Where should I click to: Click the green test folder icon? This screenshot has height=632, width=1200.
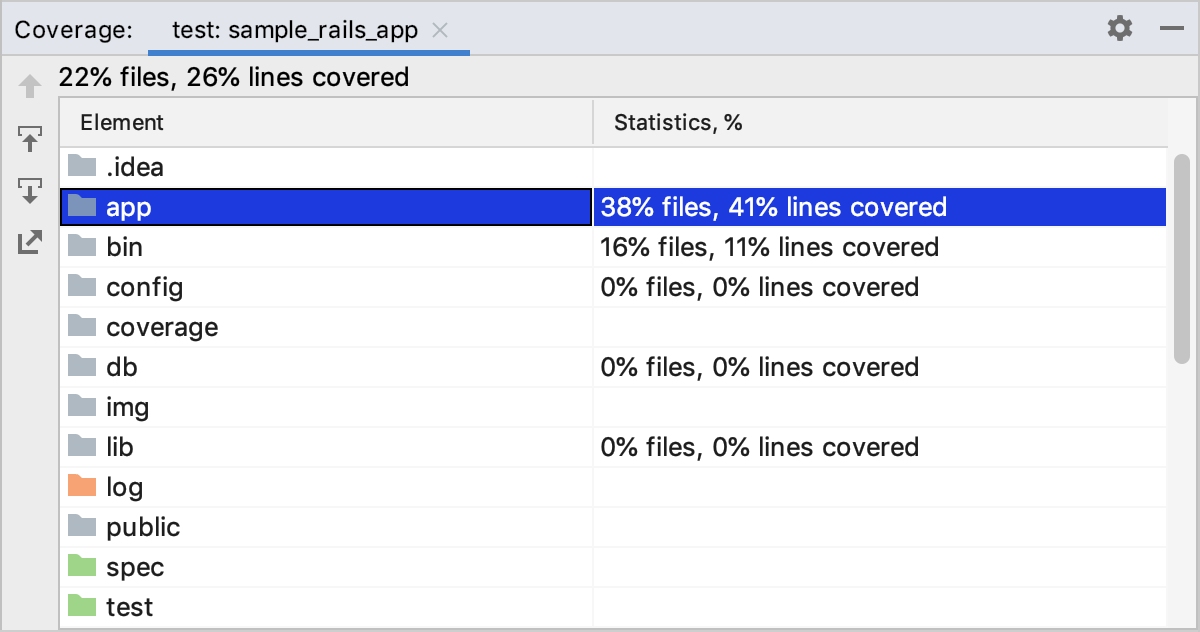(83, 607)
